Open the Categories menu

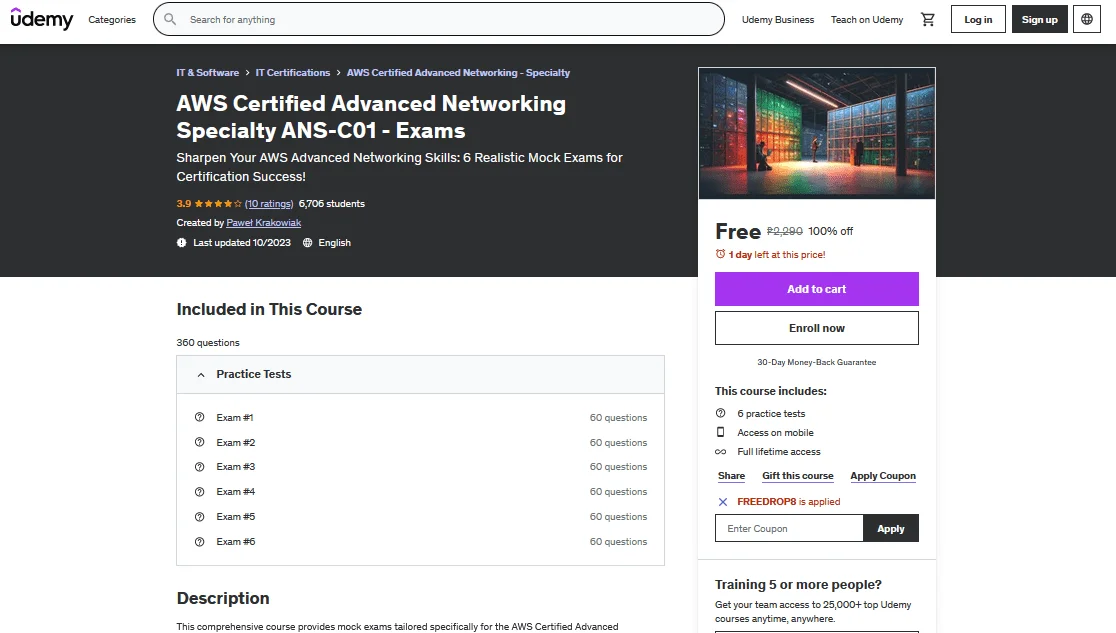pos(112,19)
